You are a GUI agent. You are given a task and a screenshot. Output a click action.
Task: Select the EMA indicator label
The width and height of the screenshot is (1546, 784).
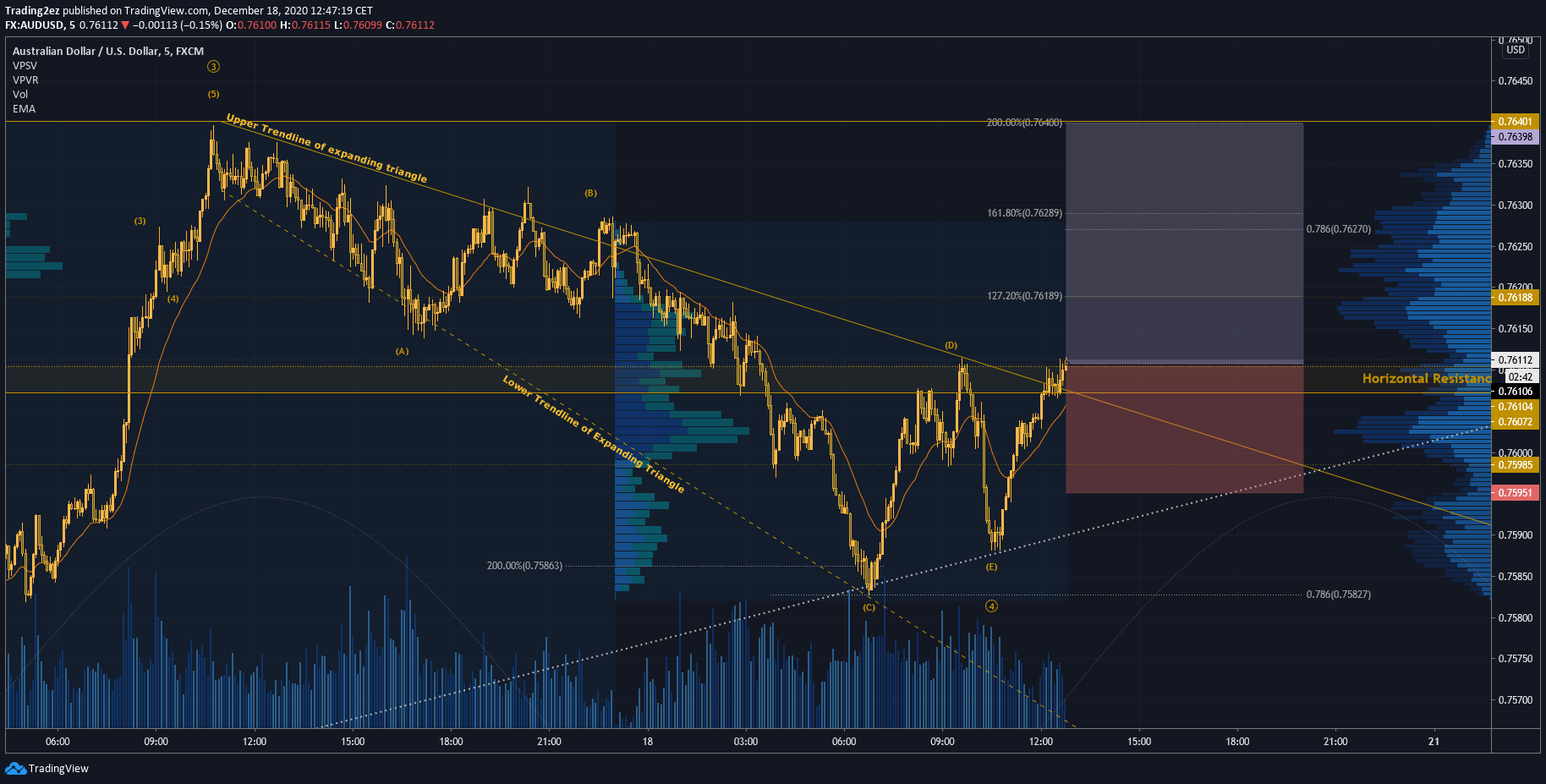coord(24,109)
